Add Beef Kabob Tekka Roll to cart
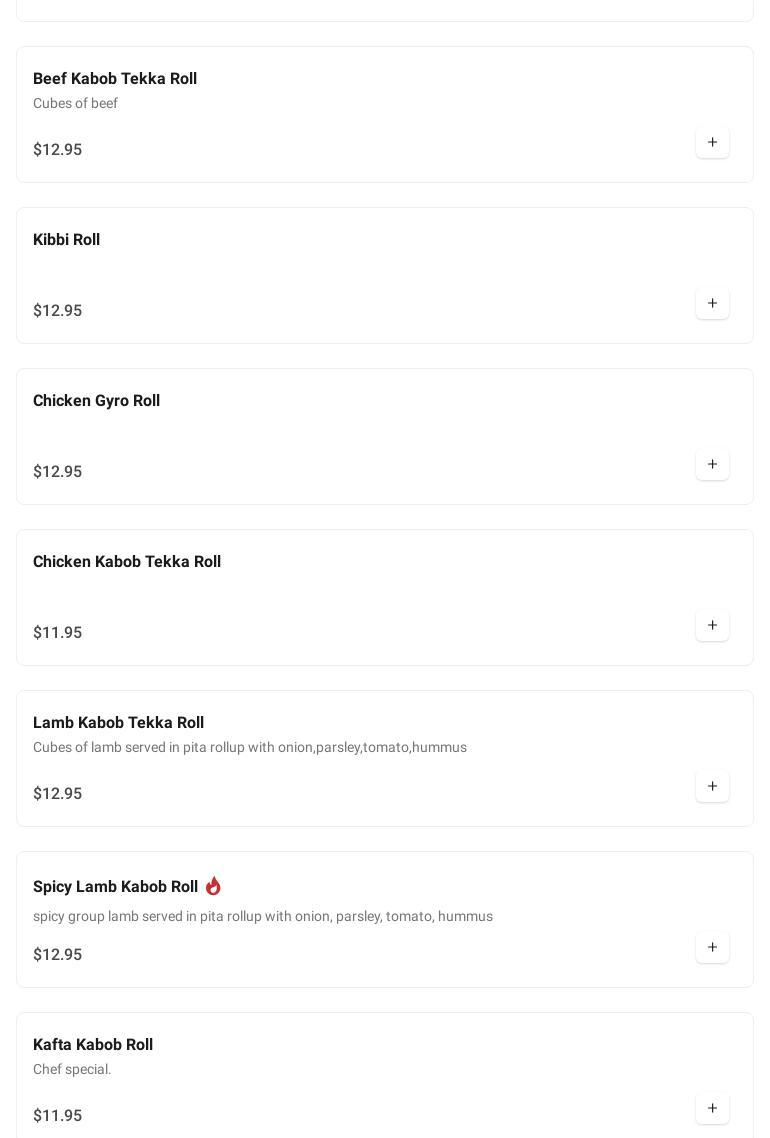770x1138 pixels. [712, 143]
